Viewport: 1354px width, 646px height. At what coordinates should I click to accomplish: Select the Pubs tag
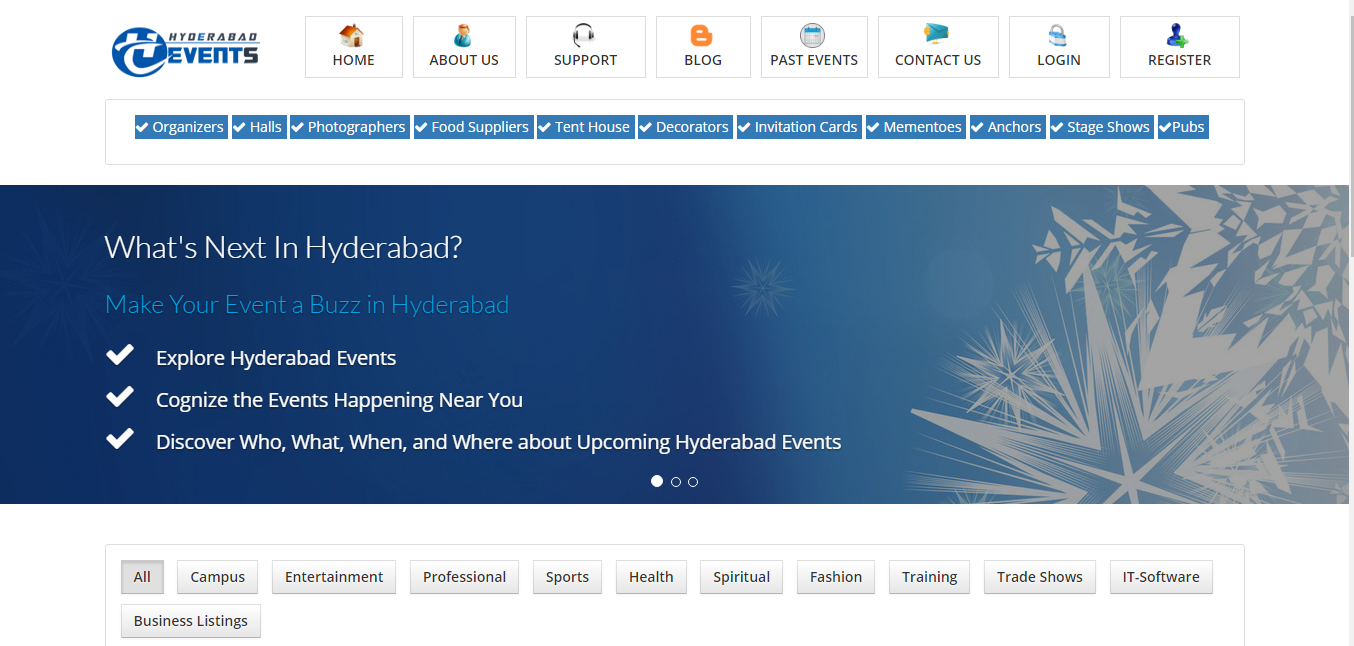(x=1183, y=127)
